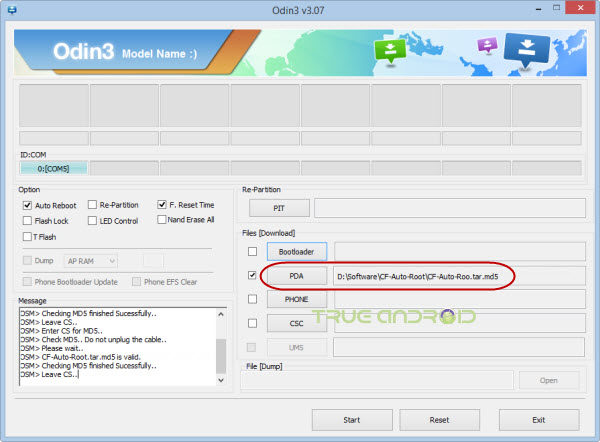
Task: Browse for a PDA file
Action: [x=297, y=276]
